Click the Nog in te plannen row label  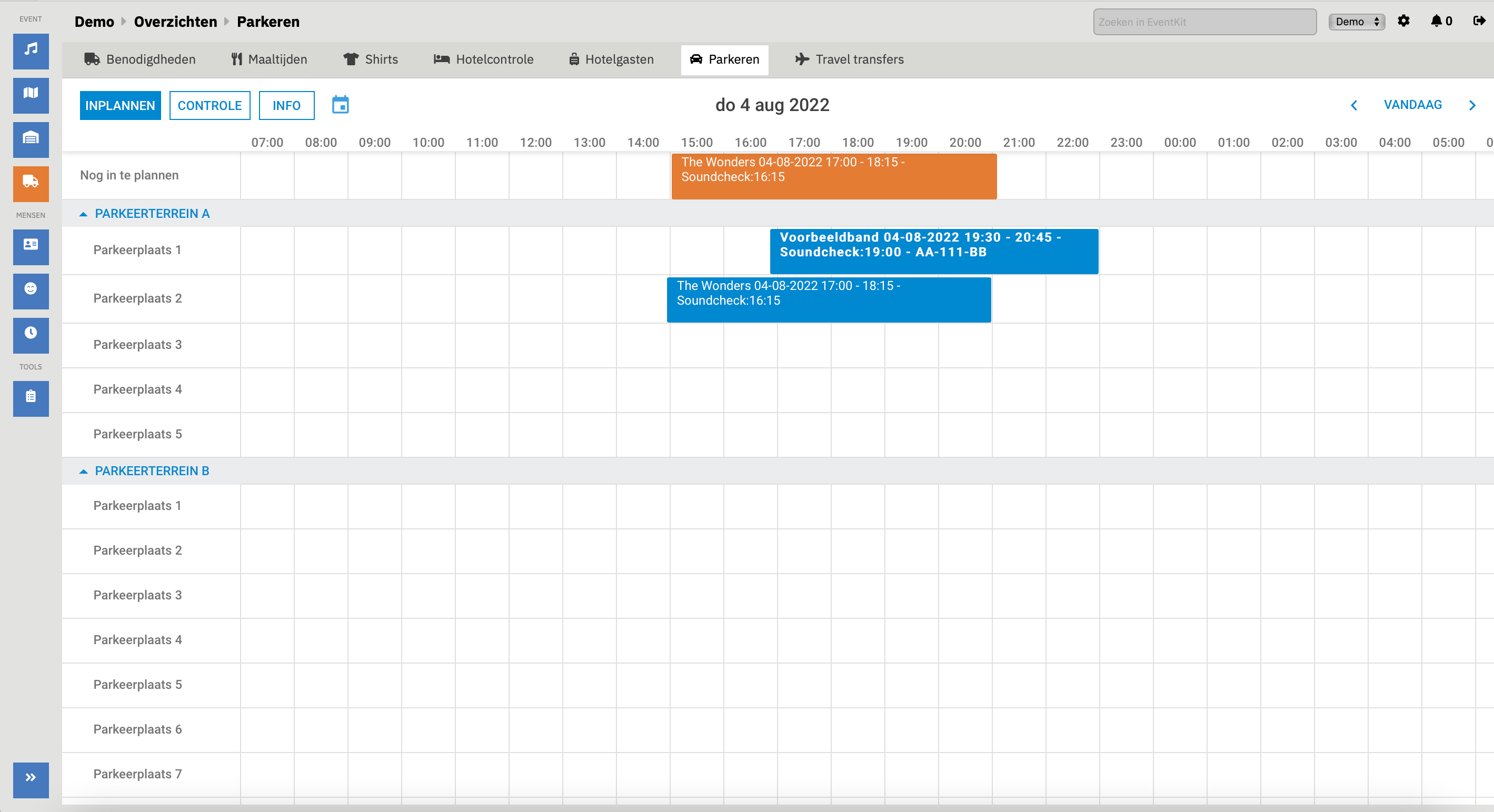coord(130,175)
